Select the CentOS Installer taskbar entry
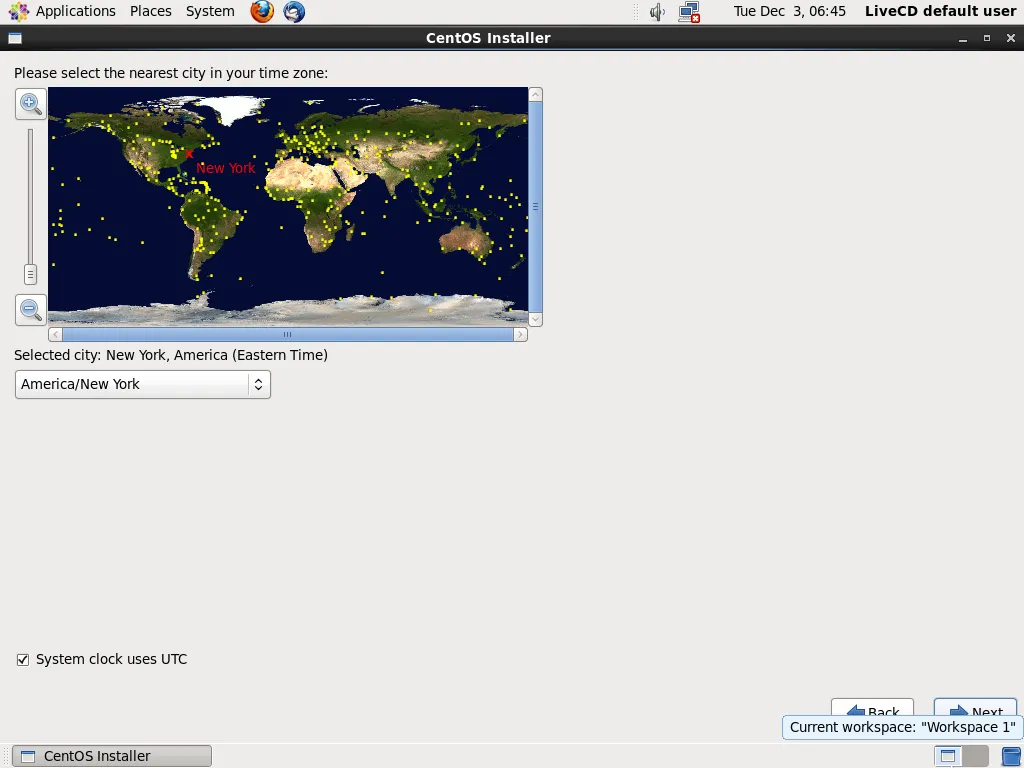 pyautogui.click(x=112, y=756)
